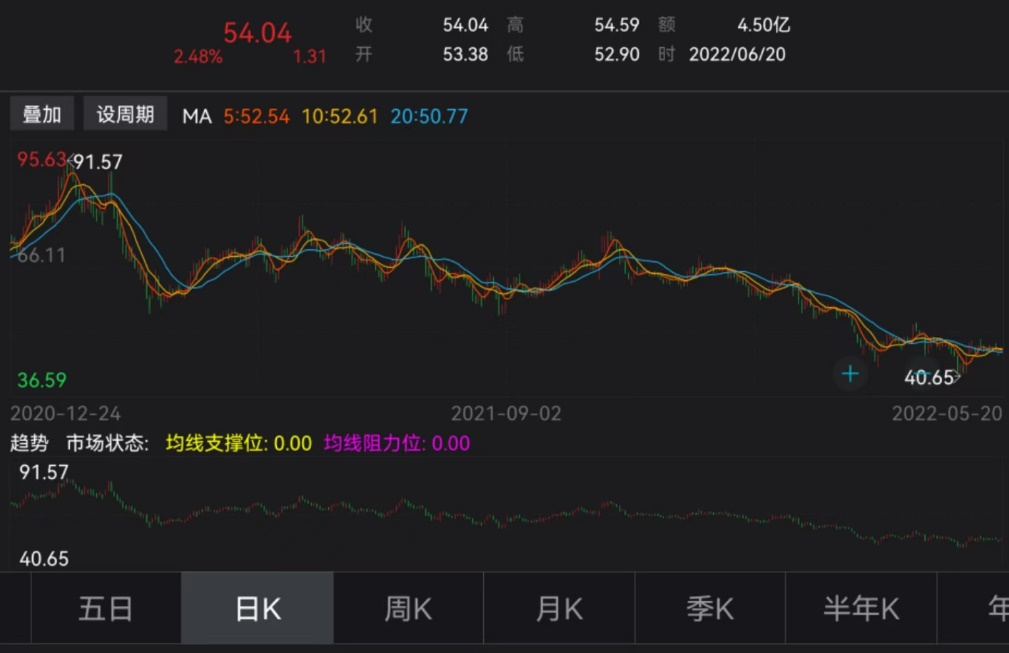Click the low price 52.90
Viewport: 1009px width, 653px height.
tap(616, 54)
